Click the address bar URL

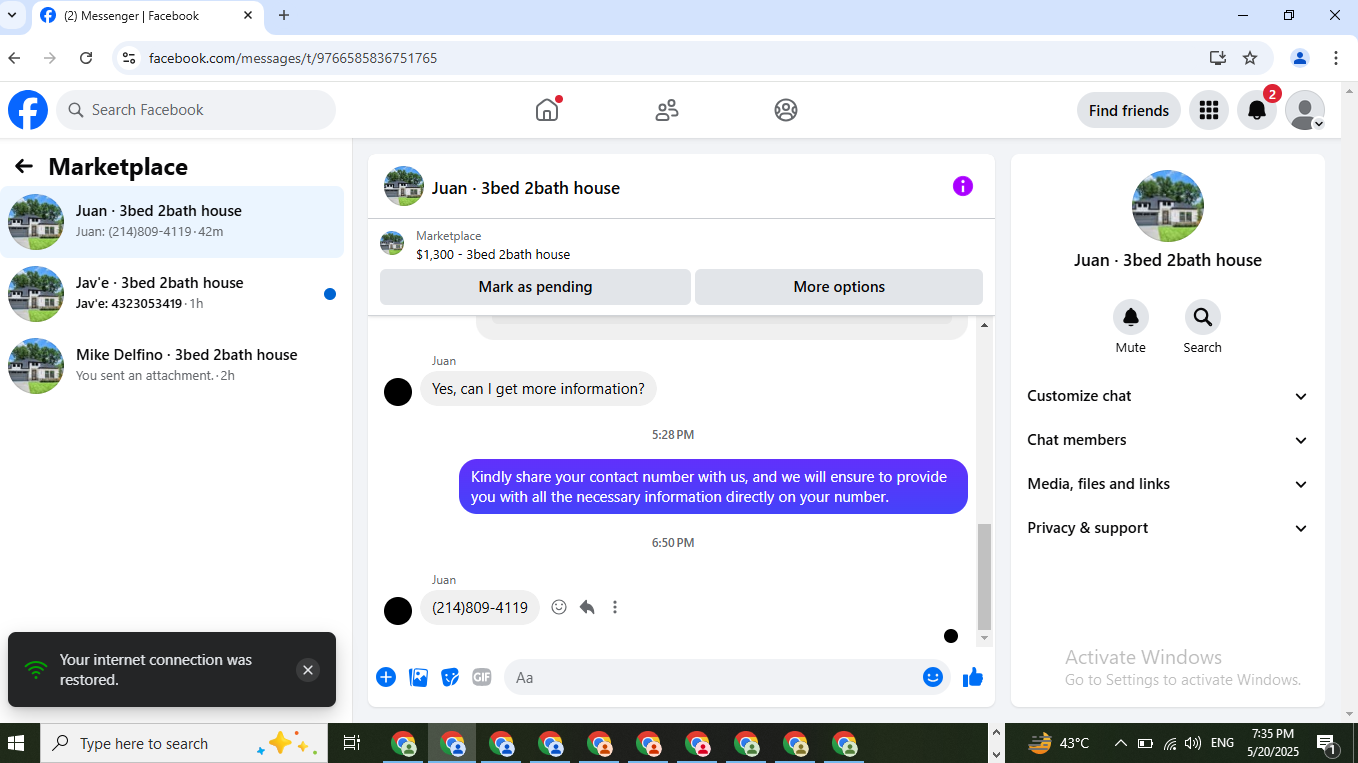[x=293, y=58]
